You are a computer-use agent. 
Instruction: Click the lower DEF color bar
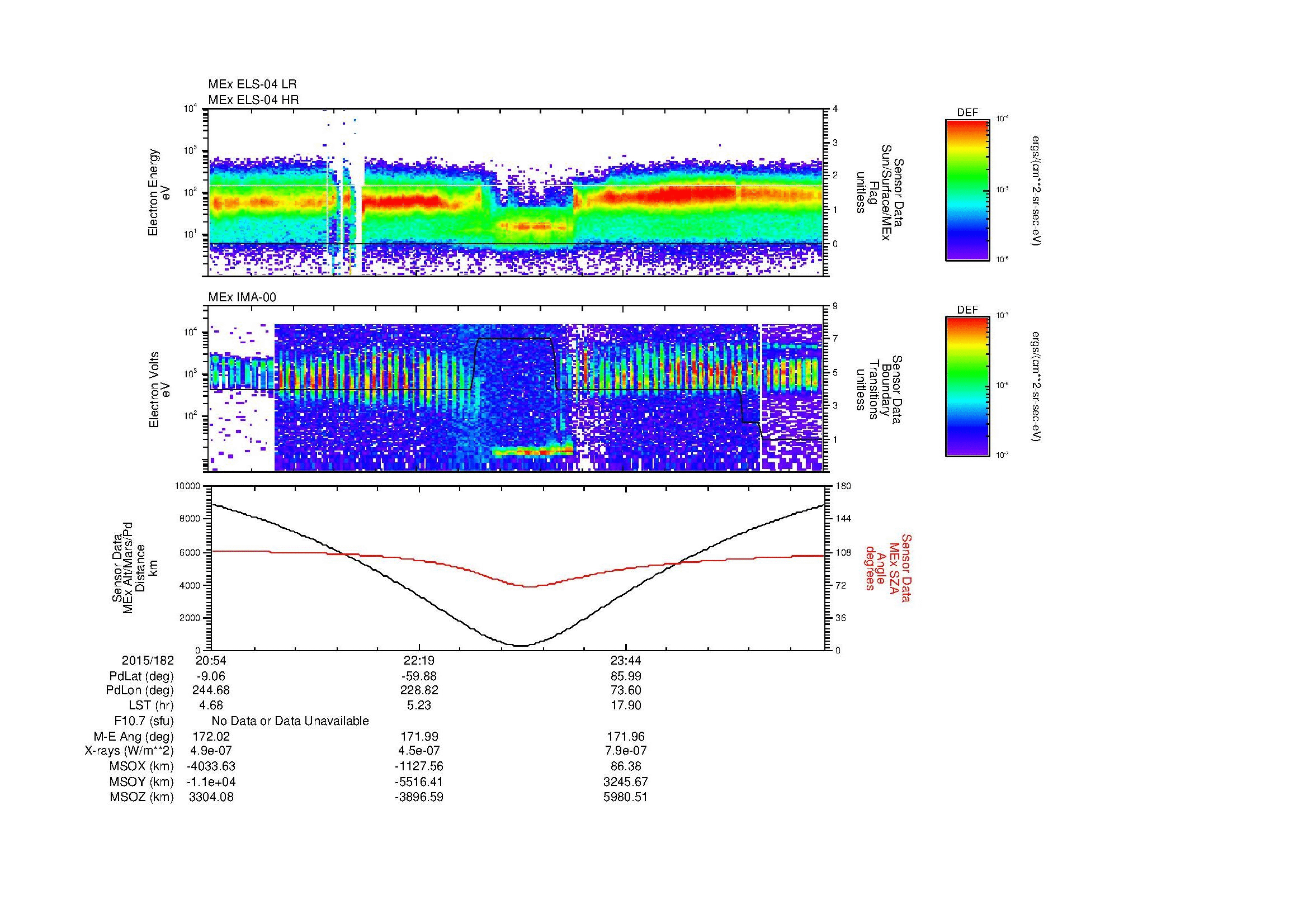coord(967,387)
